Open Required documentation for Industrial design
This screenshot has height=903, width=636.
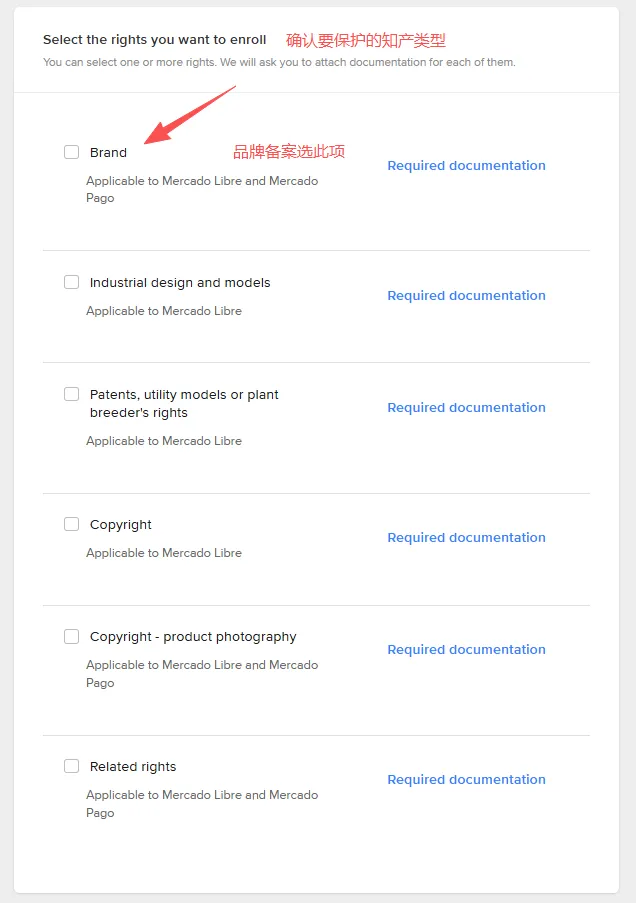[x=466, y=296]
